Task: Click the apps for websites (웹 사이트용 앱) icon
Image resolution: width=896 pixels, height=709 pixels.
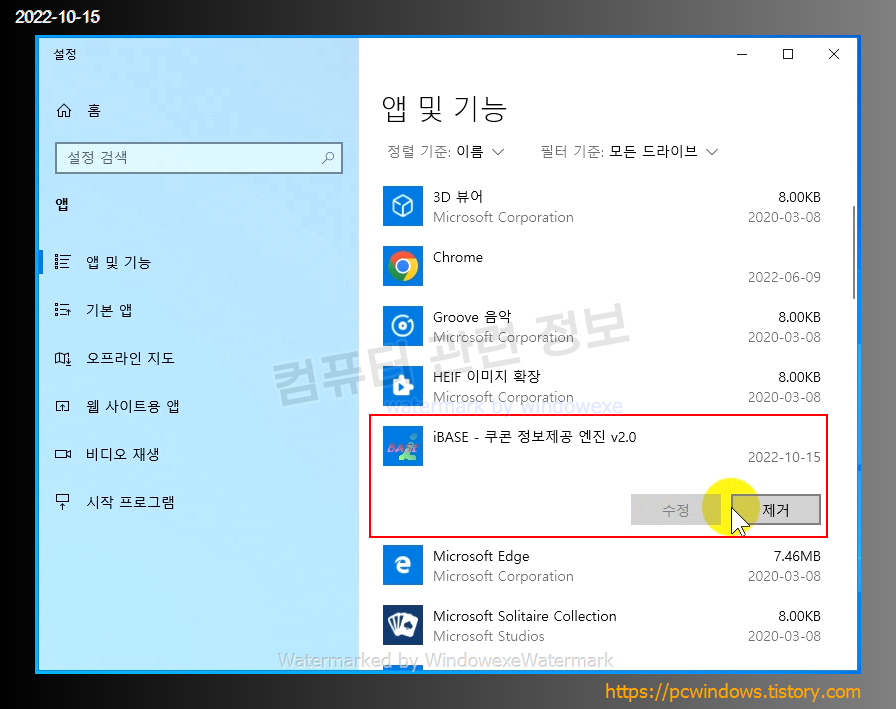Action: click(62, 406)
